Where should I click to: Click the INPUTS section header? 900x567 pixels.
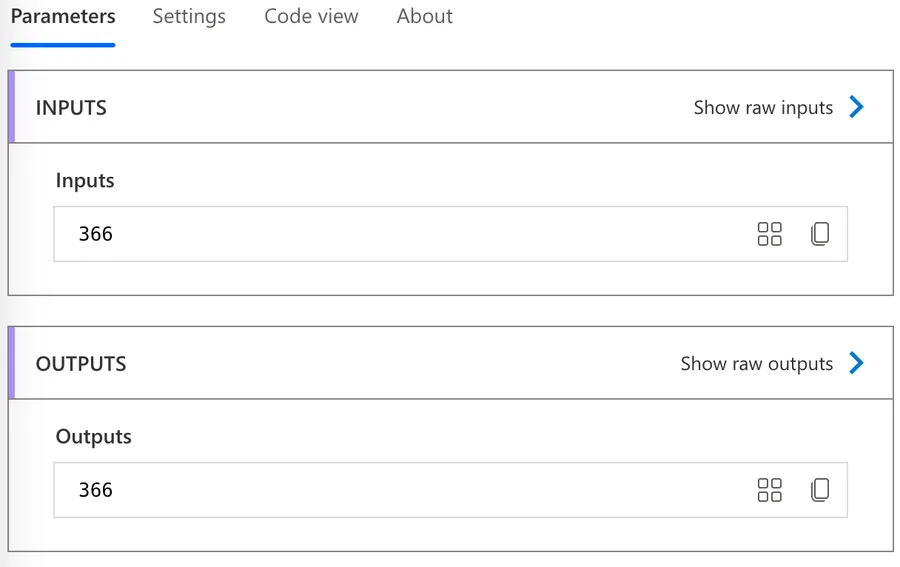[x=71, y=108]
